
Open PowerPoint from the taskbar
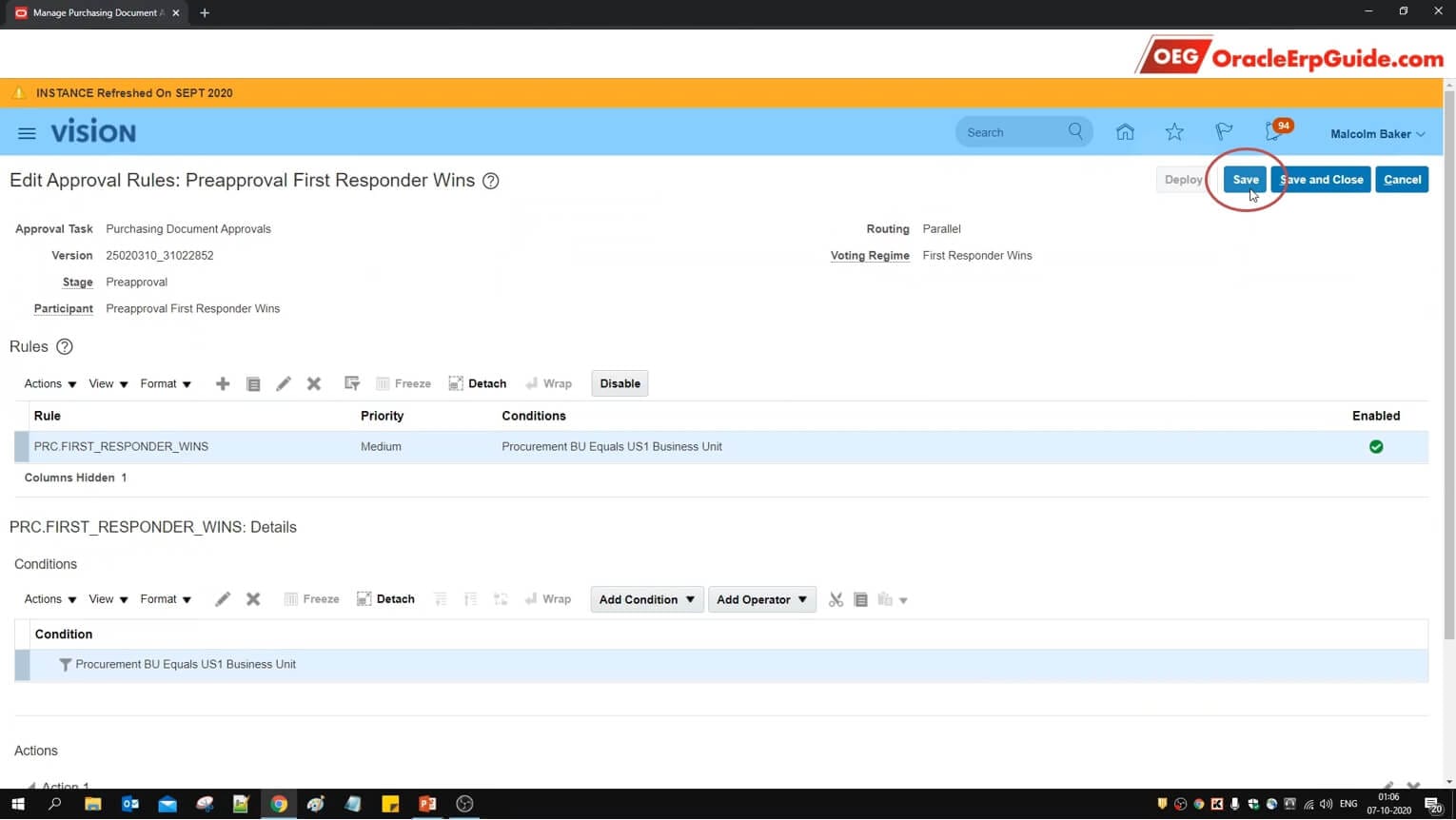tap(427, 804)
